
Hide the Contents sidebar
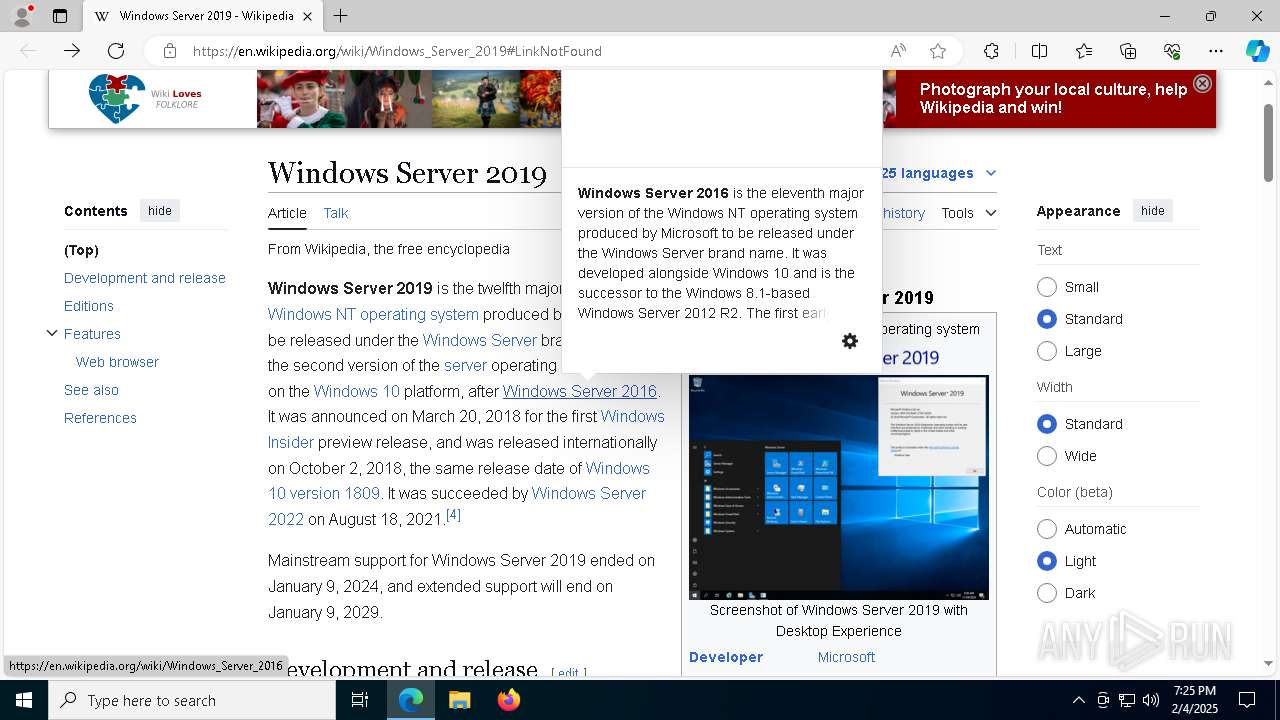(x=160, y=211)
